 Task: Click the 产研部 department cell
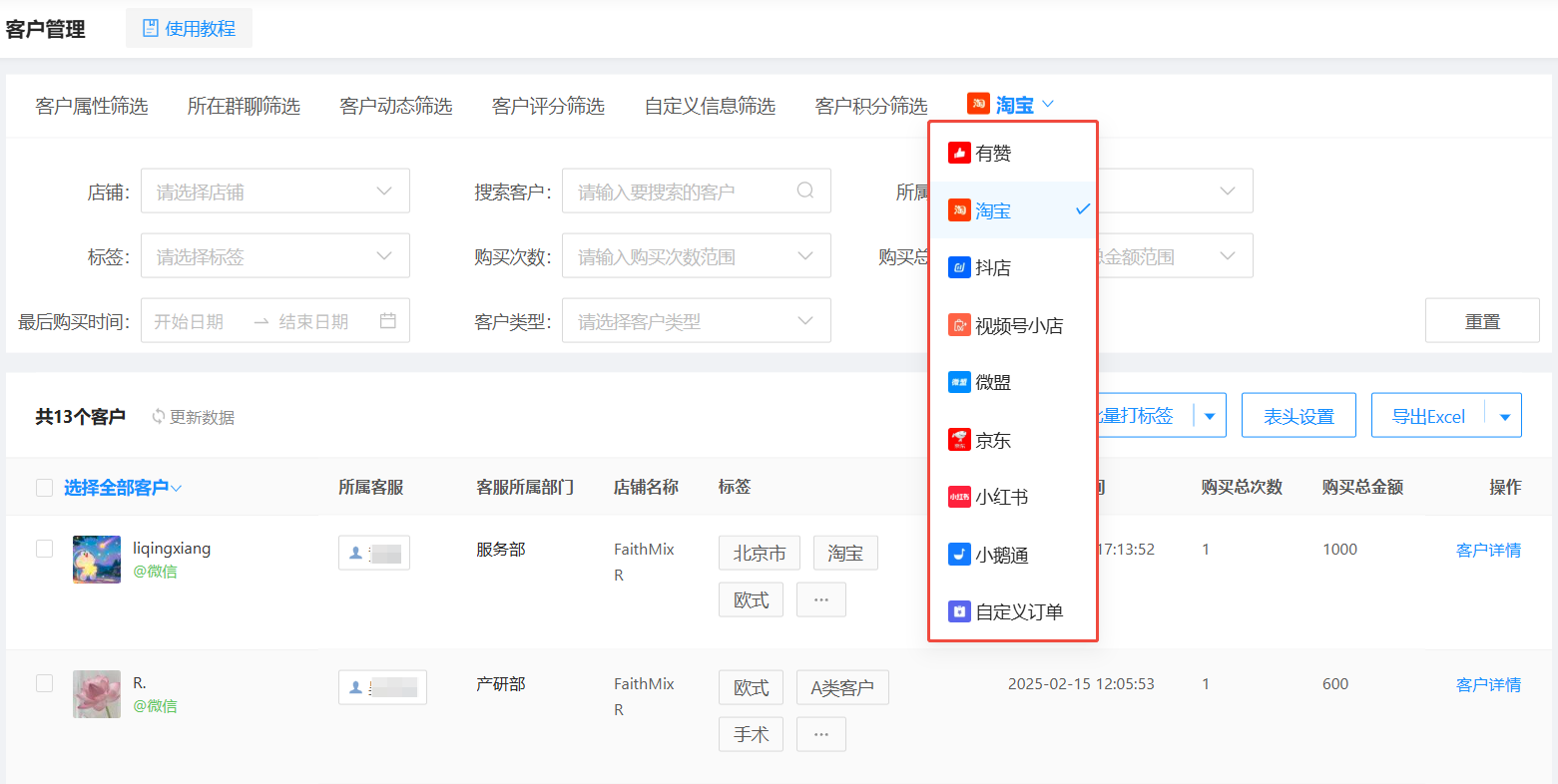click(501, 684)
